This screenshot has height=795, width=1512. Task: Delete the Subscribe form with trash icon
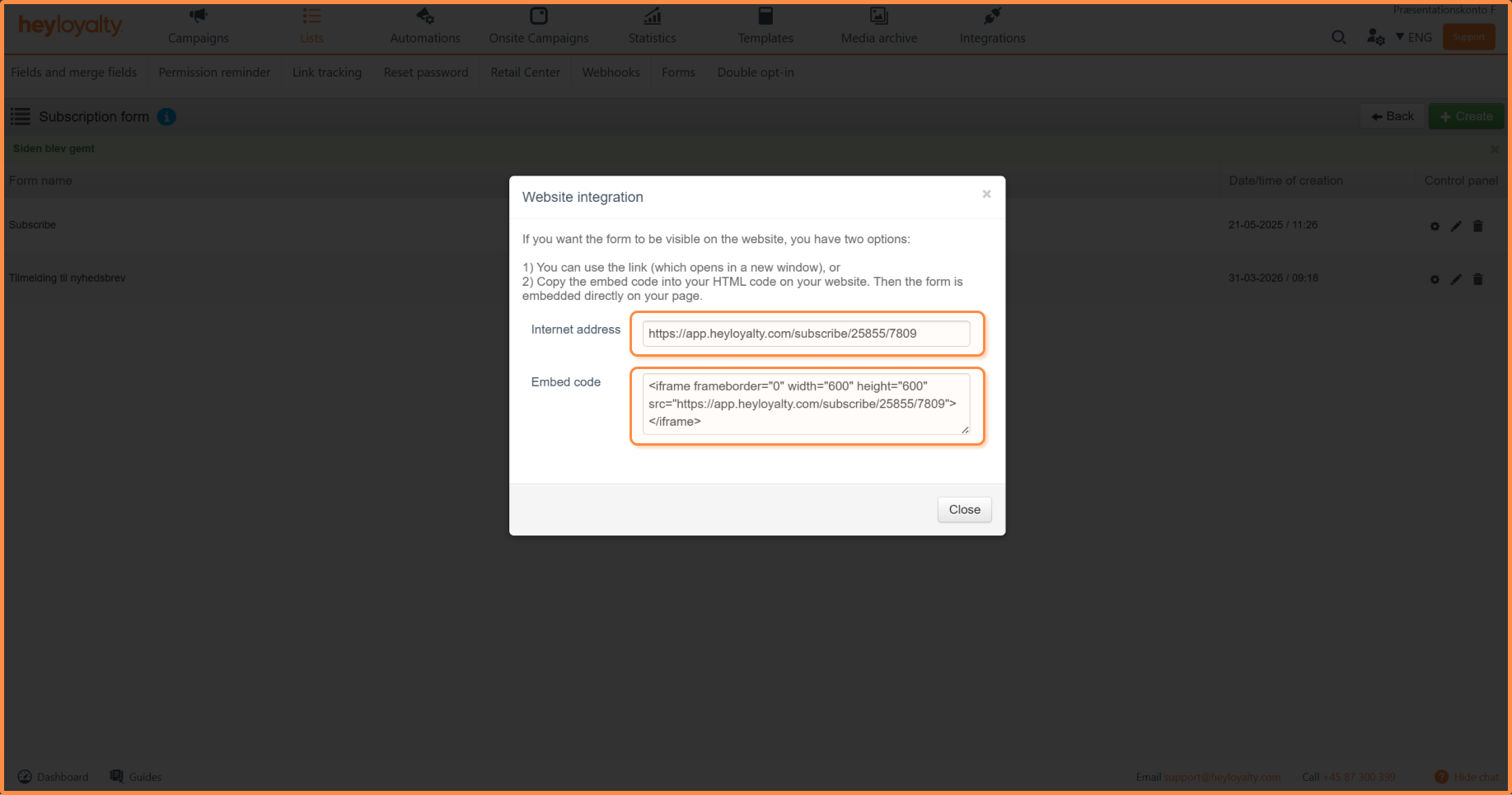click(x=1478, y=226)
